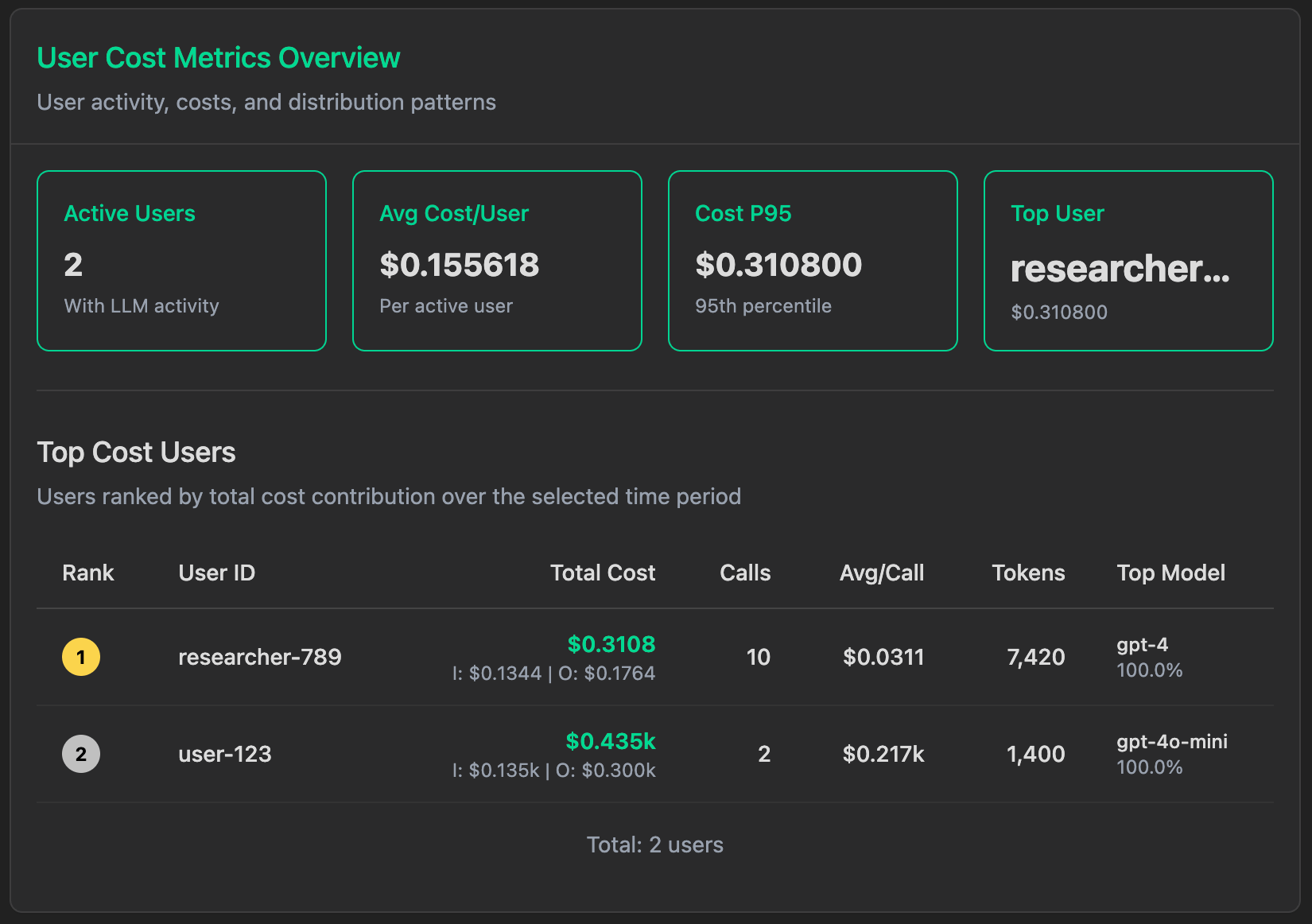Click the User ID column header

216,573
